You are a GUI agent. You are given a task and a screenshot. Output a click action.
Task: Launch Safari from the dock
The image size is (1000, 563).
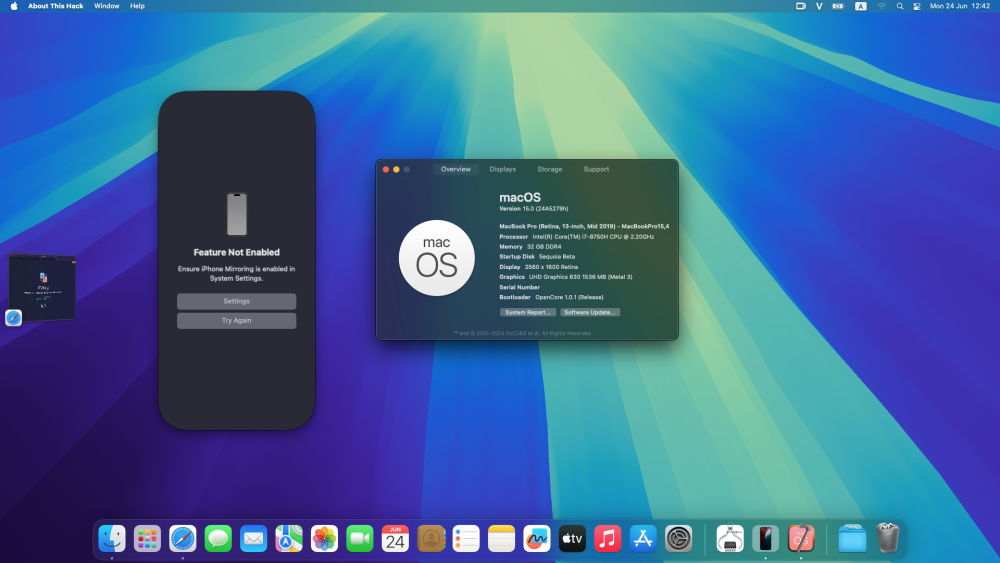(x=183, y=539)
